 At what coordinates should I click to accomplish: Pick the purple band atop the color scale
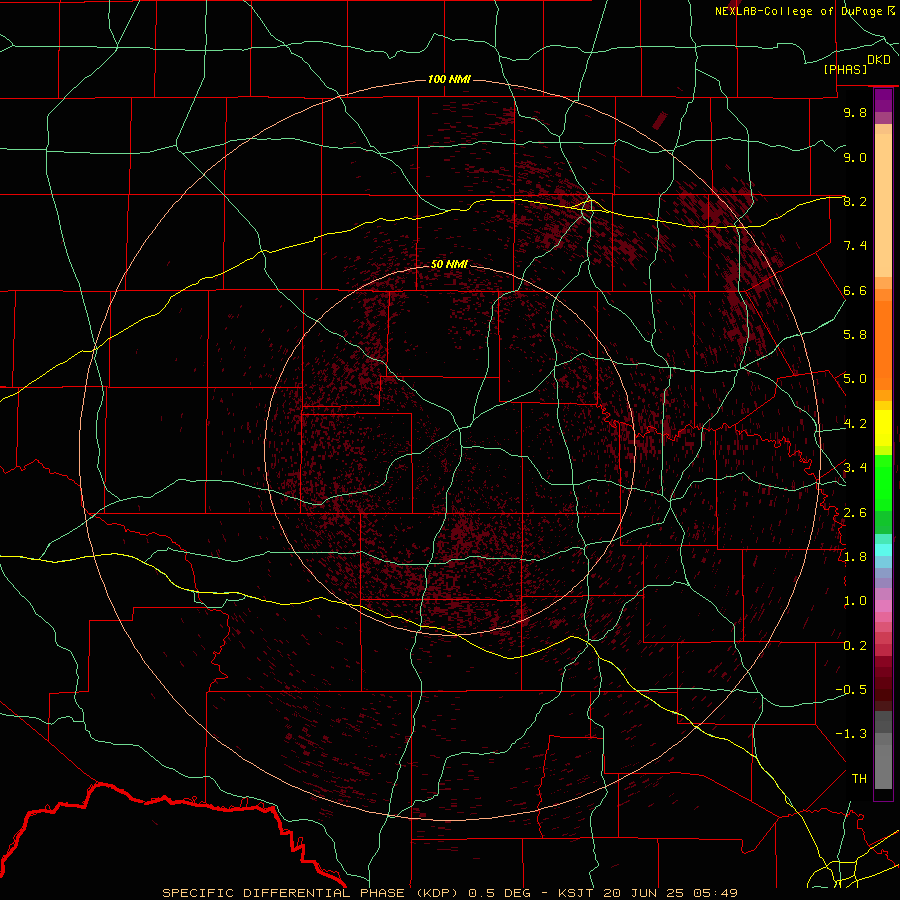tap(883, 100)
